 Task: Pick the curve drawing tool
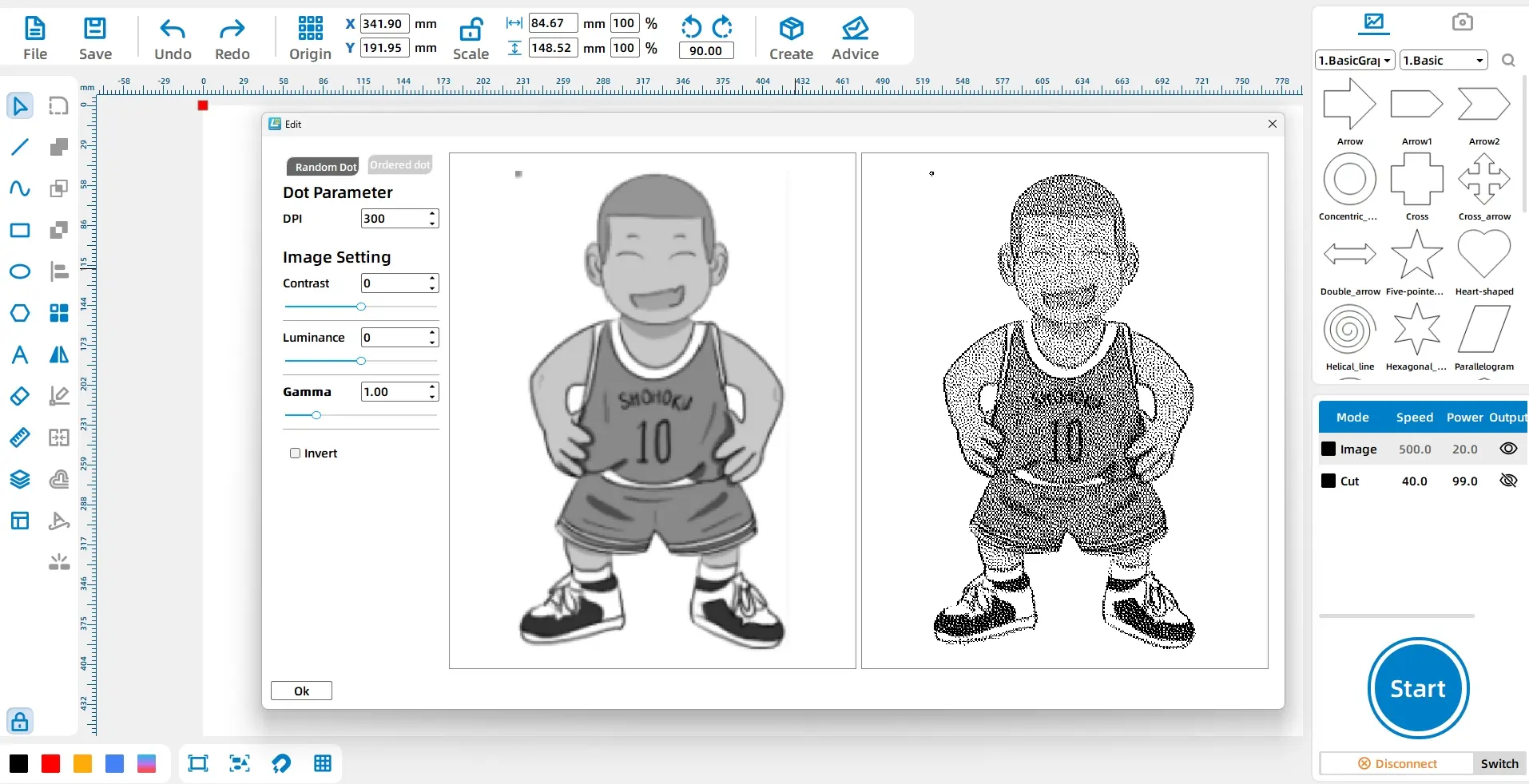pos(20,188)
